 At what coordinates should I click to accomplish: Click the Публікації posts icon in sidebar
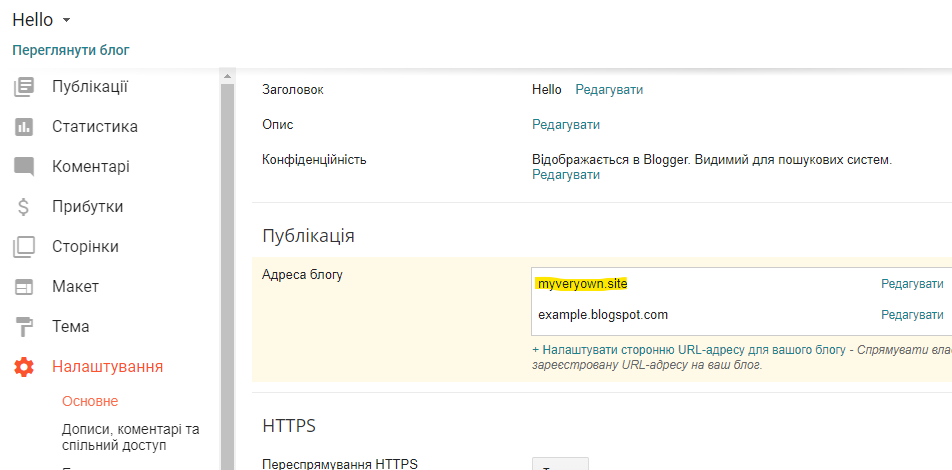click(24, 87)
